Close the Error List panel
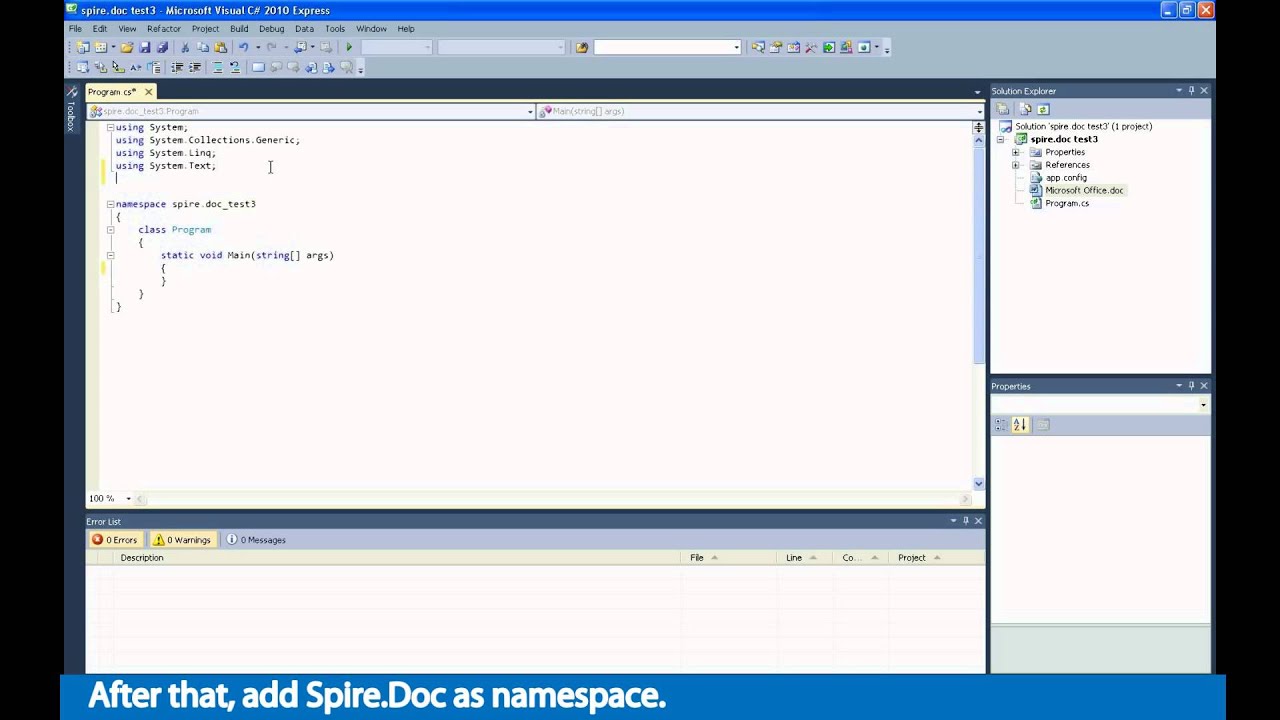This screenshot has height=720, width=1280. pyautogui.click(x=978, y=521)
